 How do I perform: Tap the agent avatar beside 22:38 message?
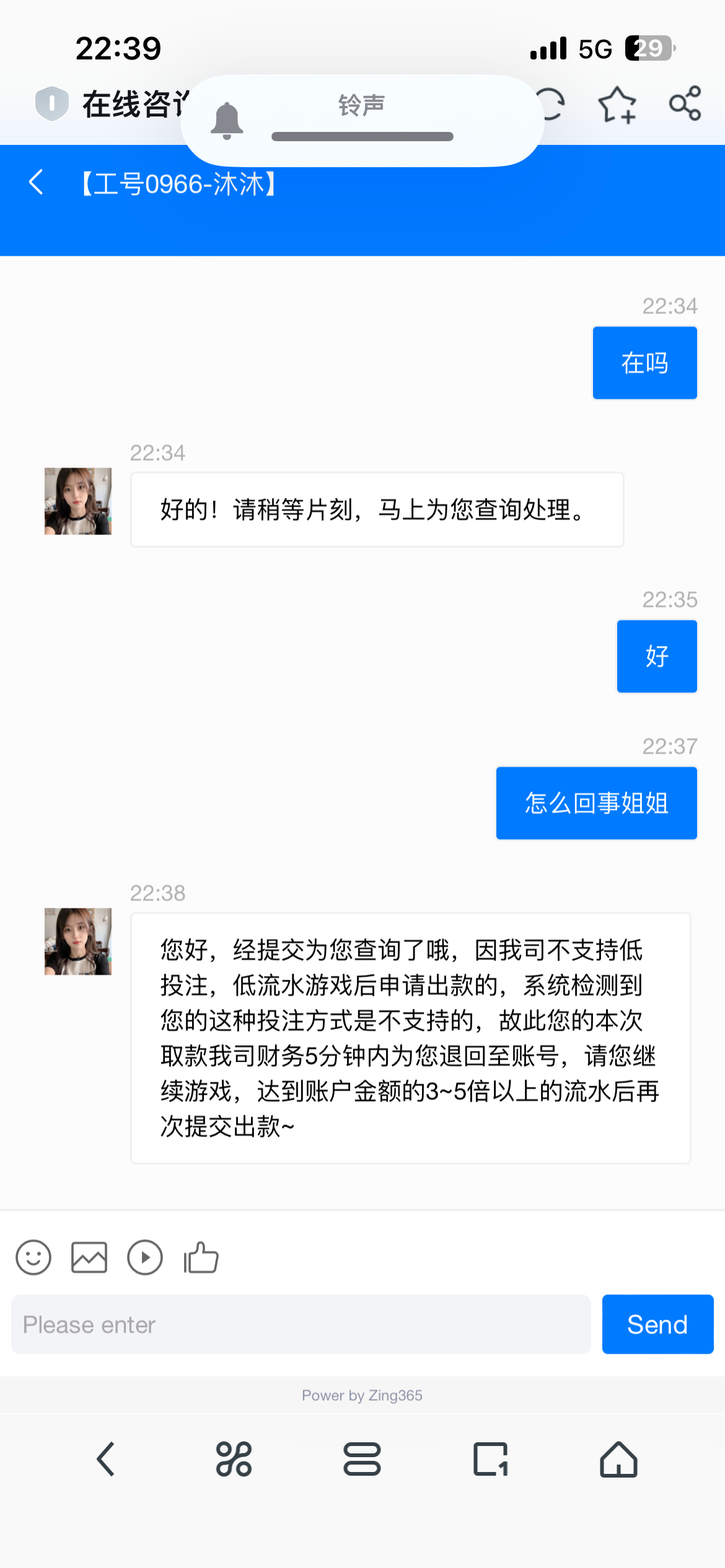point(78,941)
